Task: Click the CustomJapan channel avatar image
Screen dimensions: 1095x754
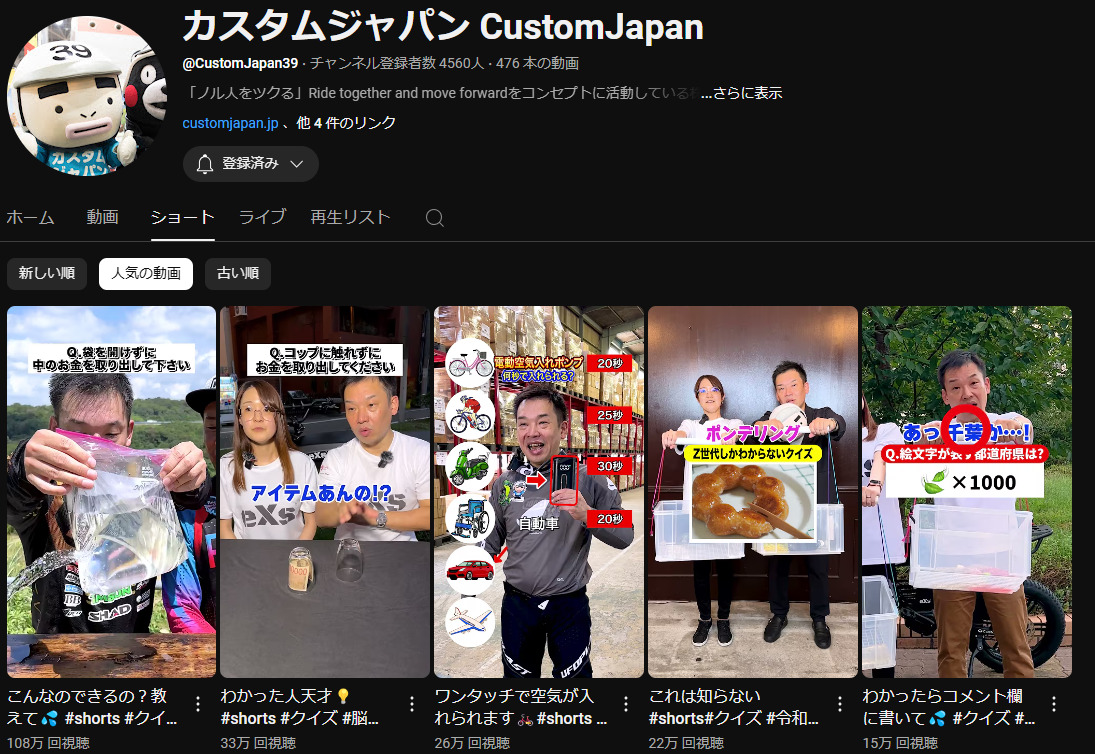Action: click(86, 96)
